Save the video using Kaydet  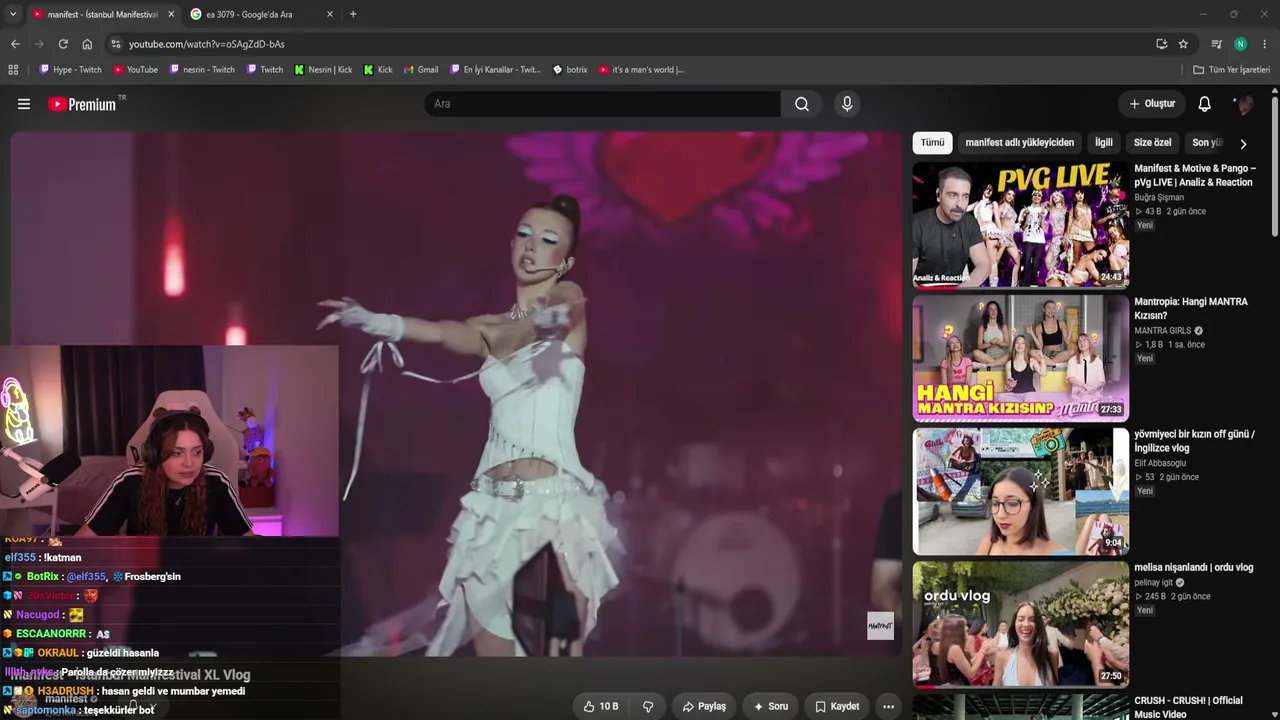click(x=837, y=706)
